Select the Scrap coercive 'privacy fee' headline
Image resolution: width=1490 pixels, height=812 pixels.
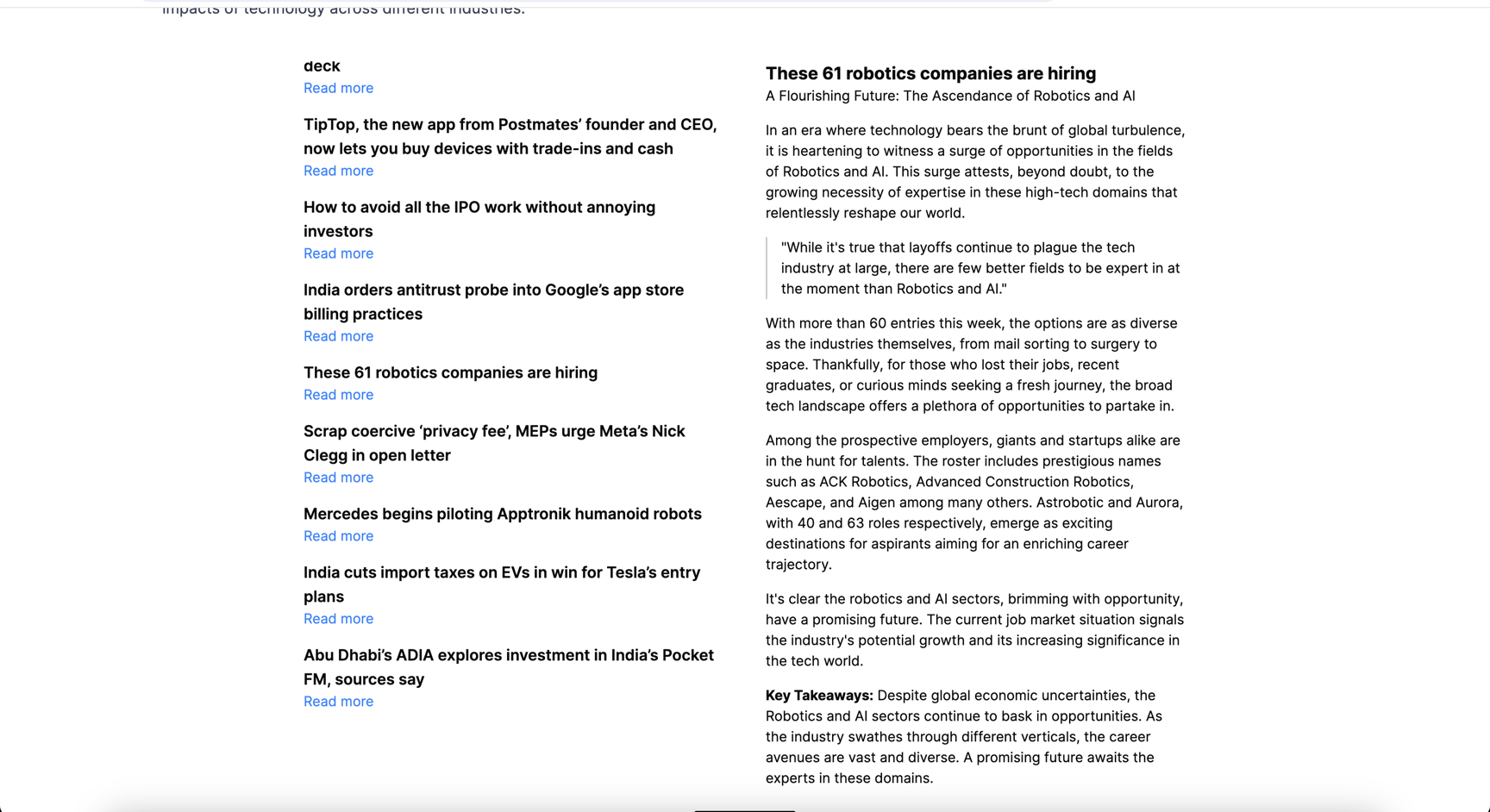tap(494, 443)
